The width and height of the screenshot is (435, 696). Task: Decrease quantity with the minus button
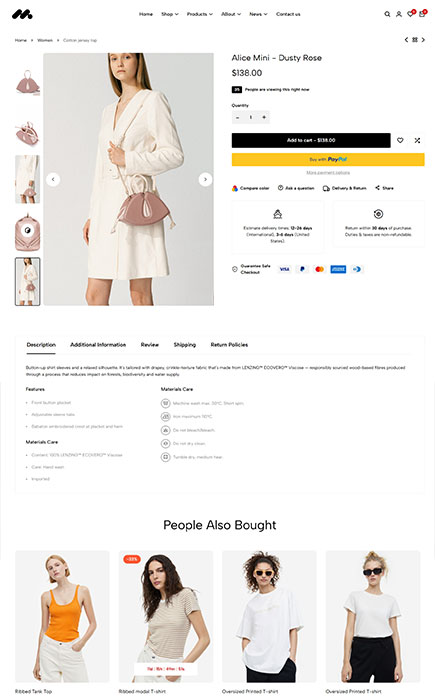[237, 117]
